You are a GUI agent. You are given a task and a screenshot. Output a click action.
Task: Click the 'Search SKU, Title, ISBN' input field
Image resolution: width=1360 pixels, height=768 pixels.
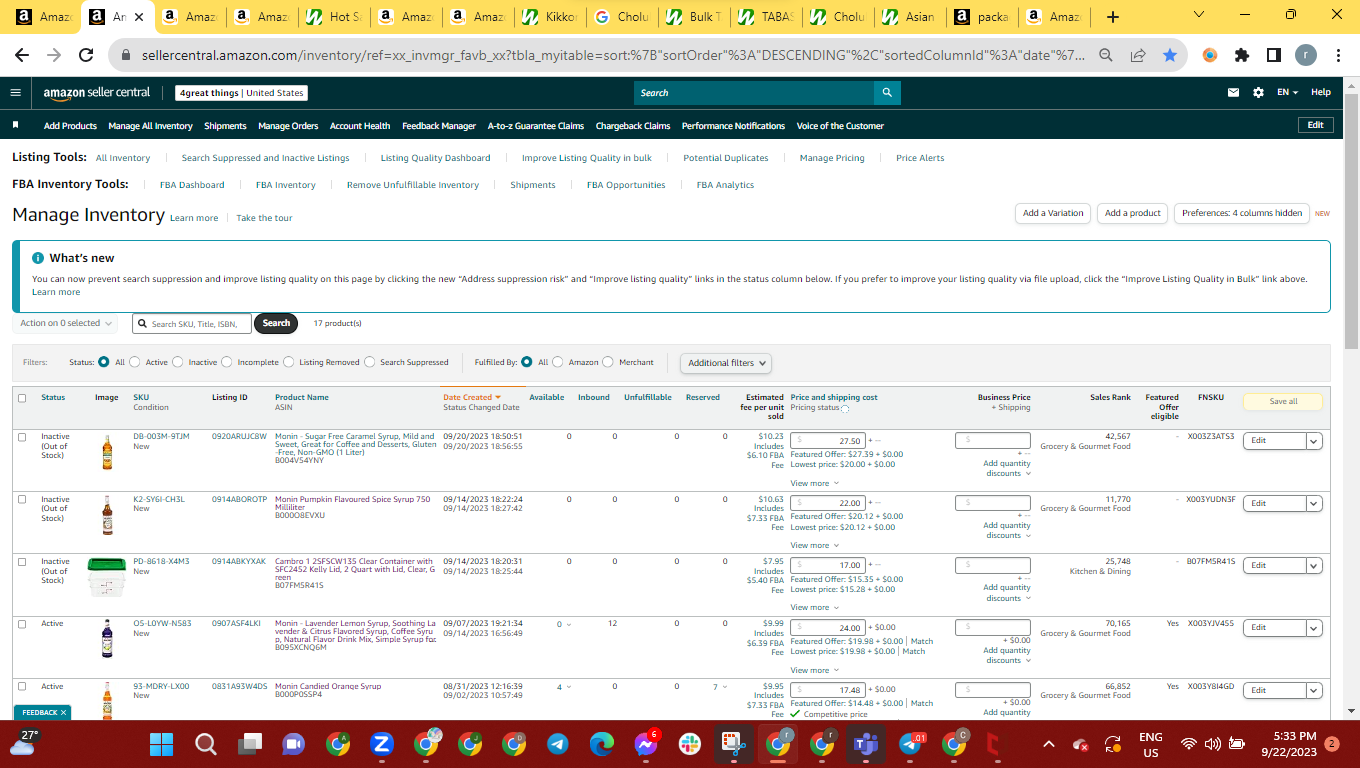tap(192, 323)
